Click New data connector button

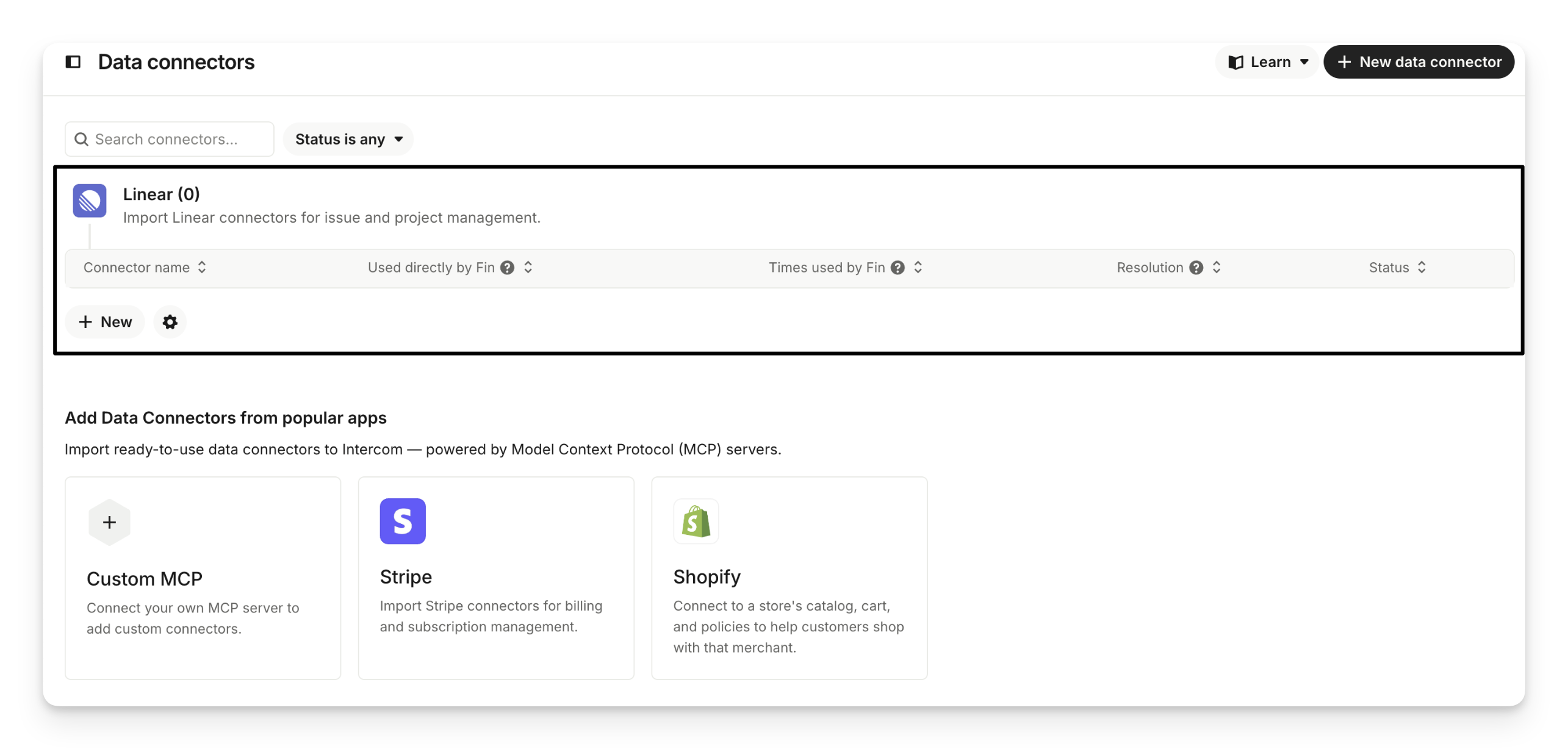point(1419,62)
